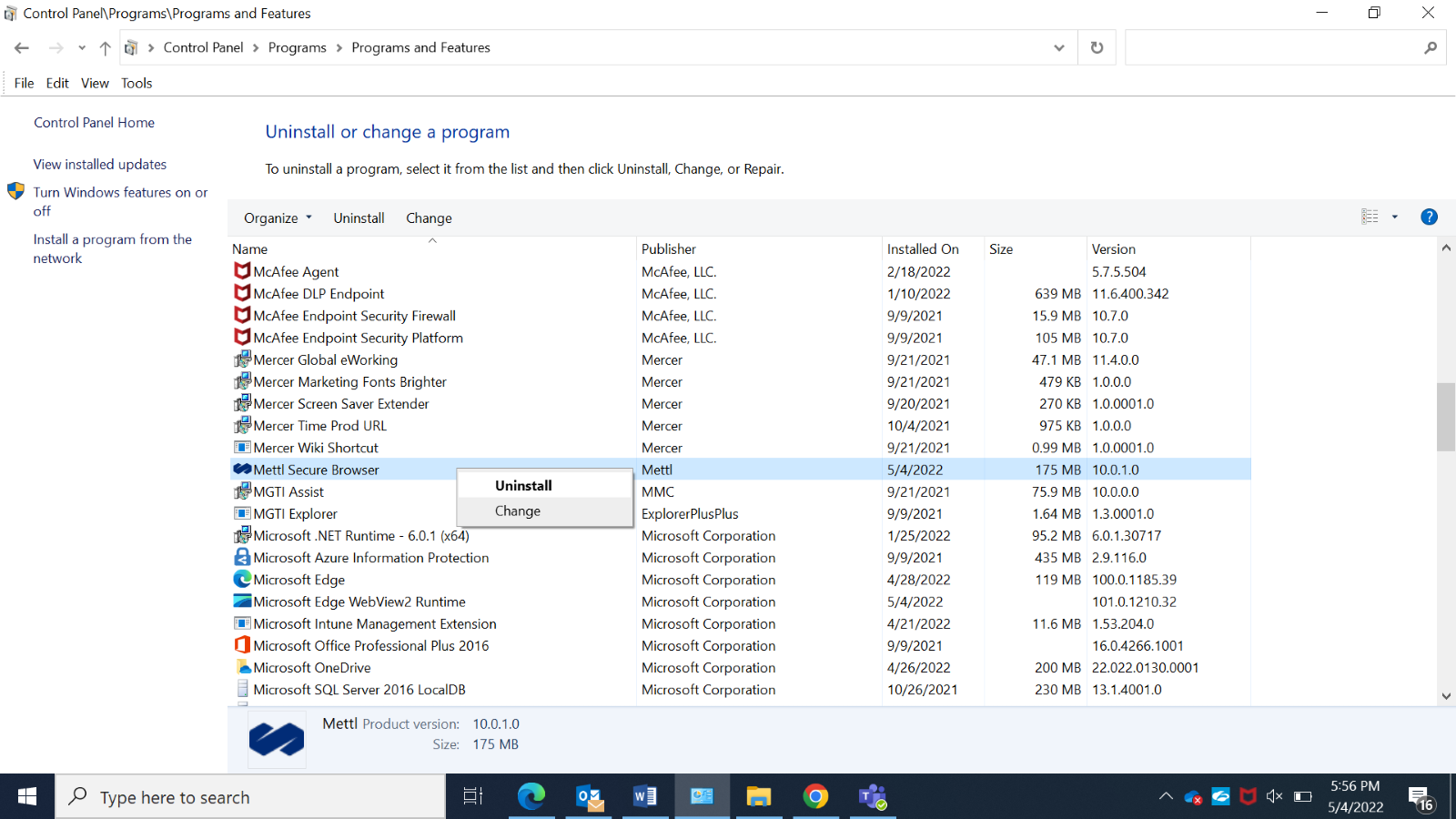Show hidden tray icons chevron
1456x819 pixels.
pos(1166,796)
